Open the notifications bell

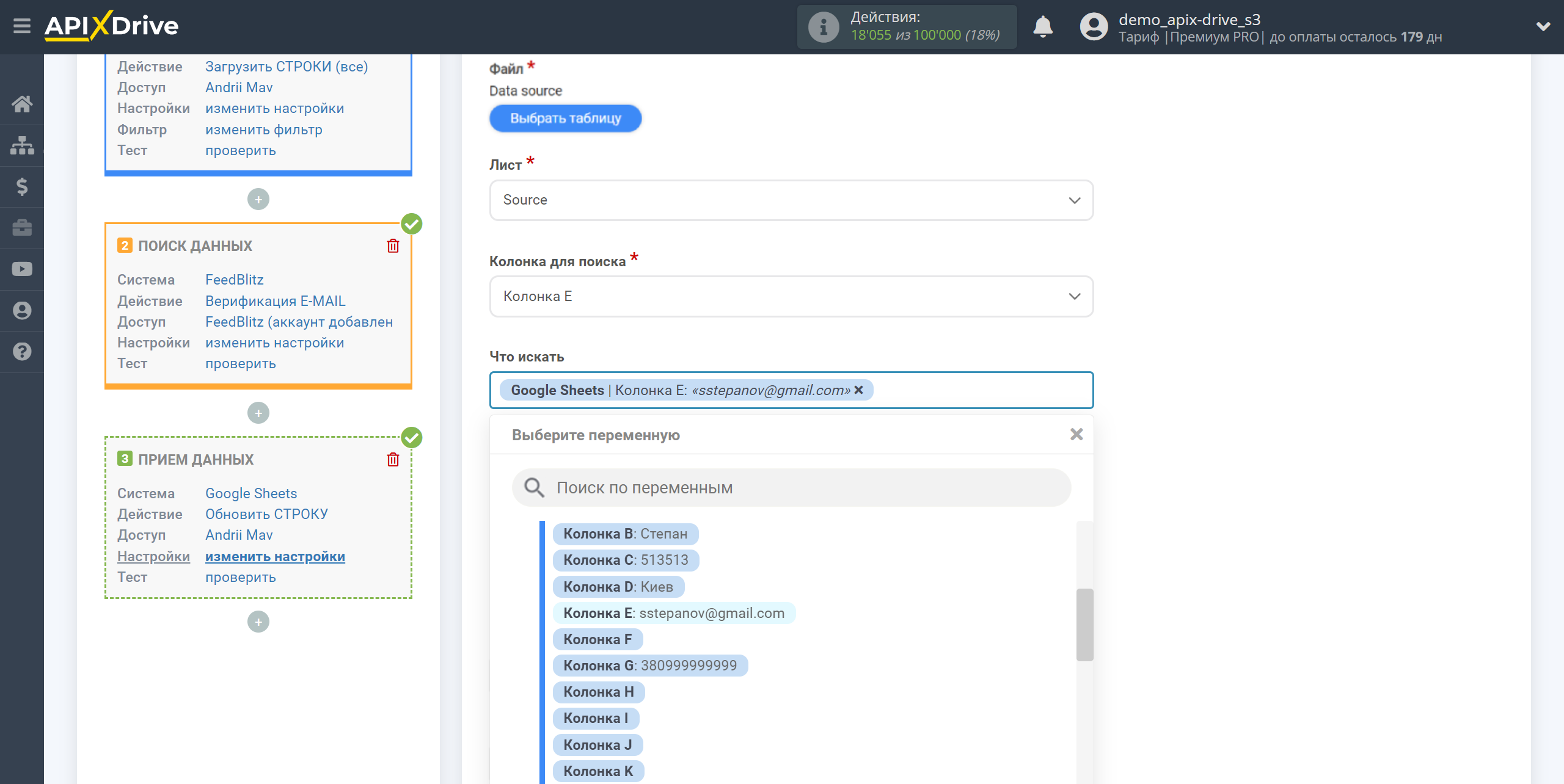click(x=1043, y=27)
